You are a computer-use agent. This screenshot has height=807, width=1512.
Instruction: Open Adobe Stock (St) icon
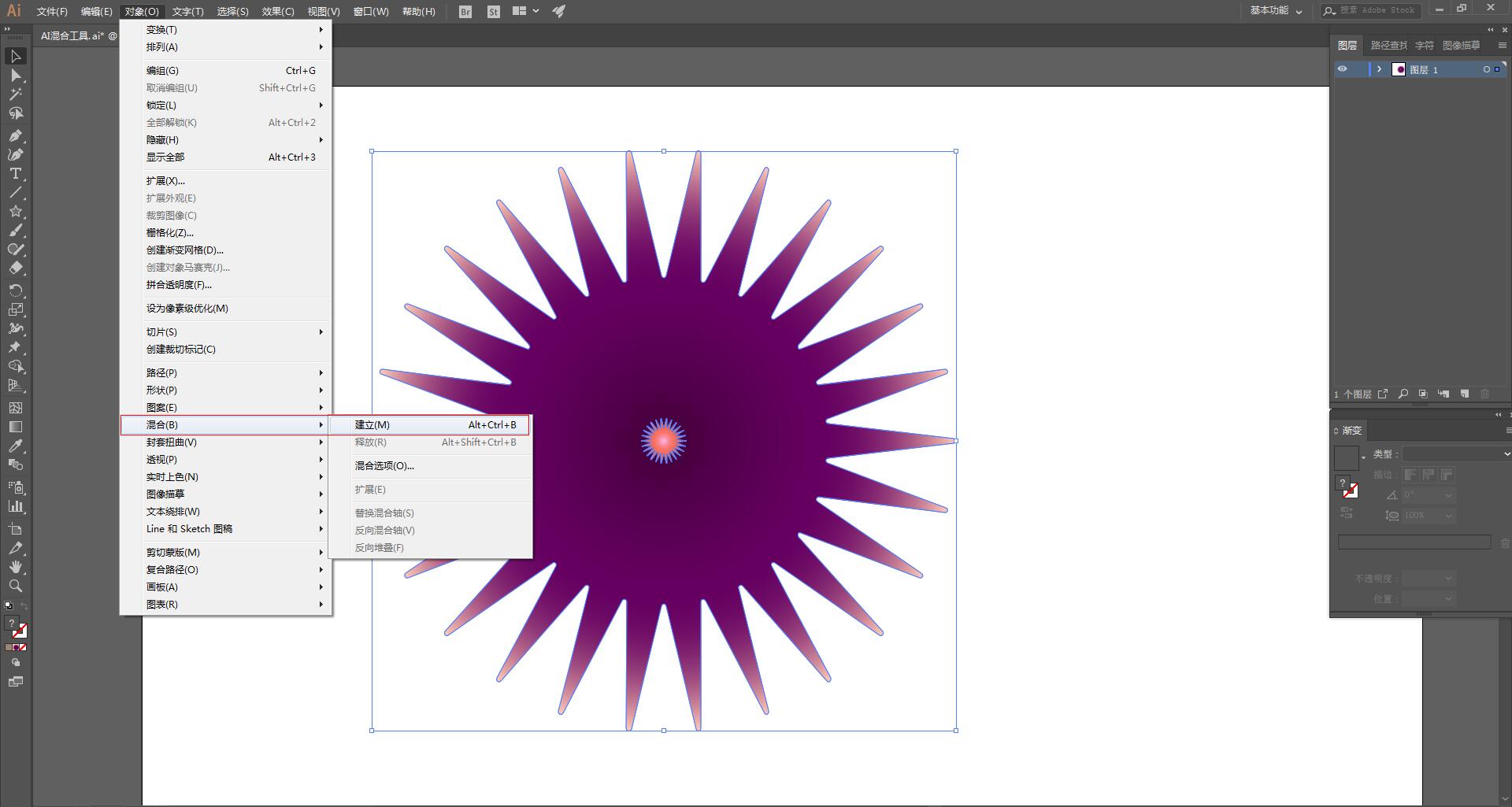click(494, 11)
